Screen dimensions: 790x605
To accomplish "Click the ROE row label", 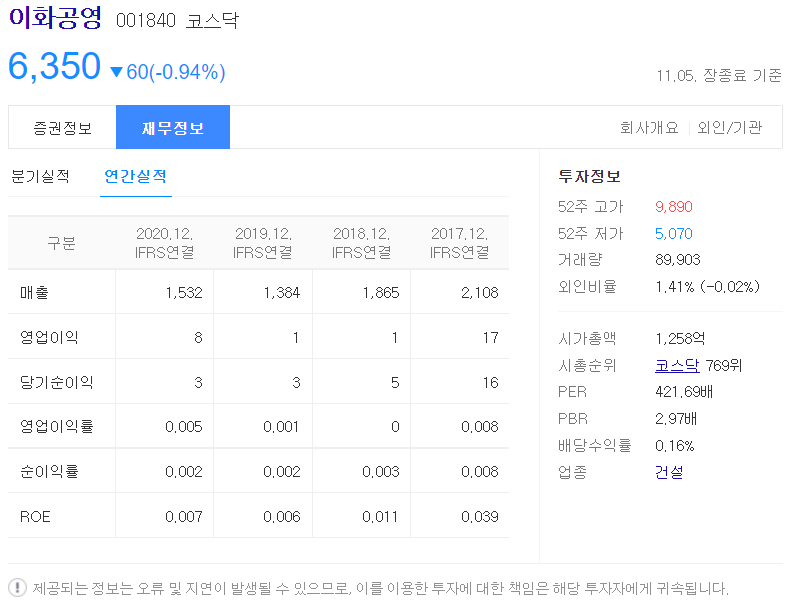I will tap(35, 517).
